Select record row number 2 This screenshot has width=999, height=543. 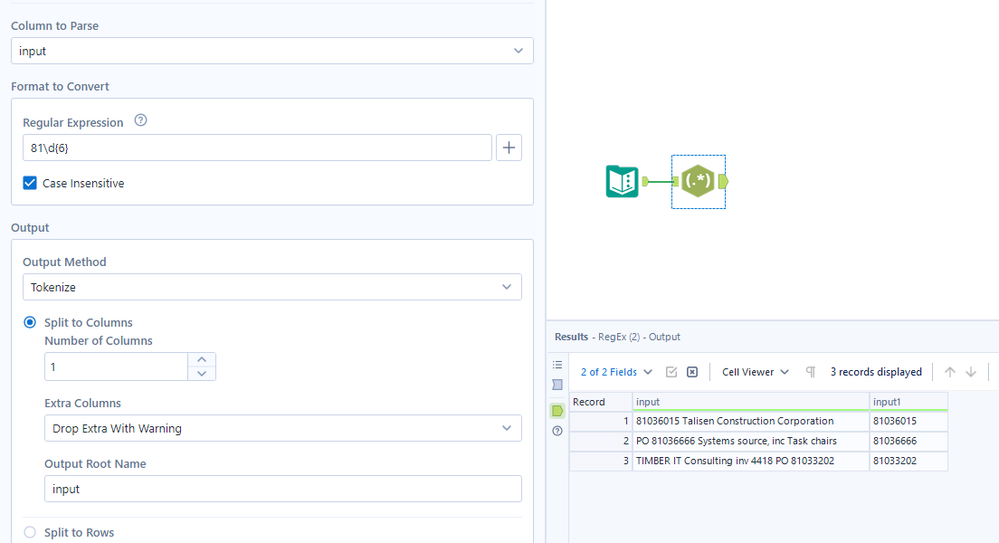(600, 441)
